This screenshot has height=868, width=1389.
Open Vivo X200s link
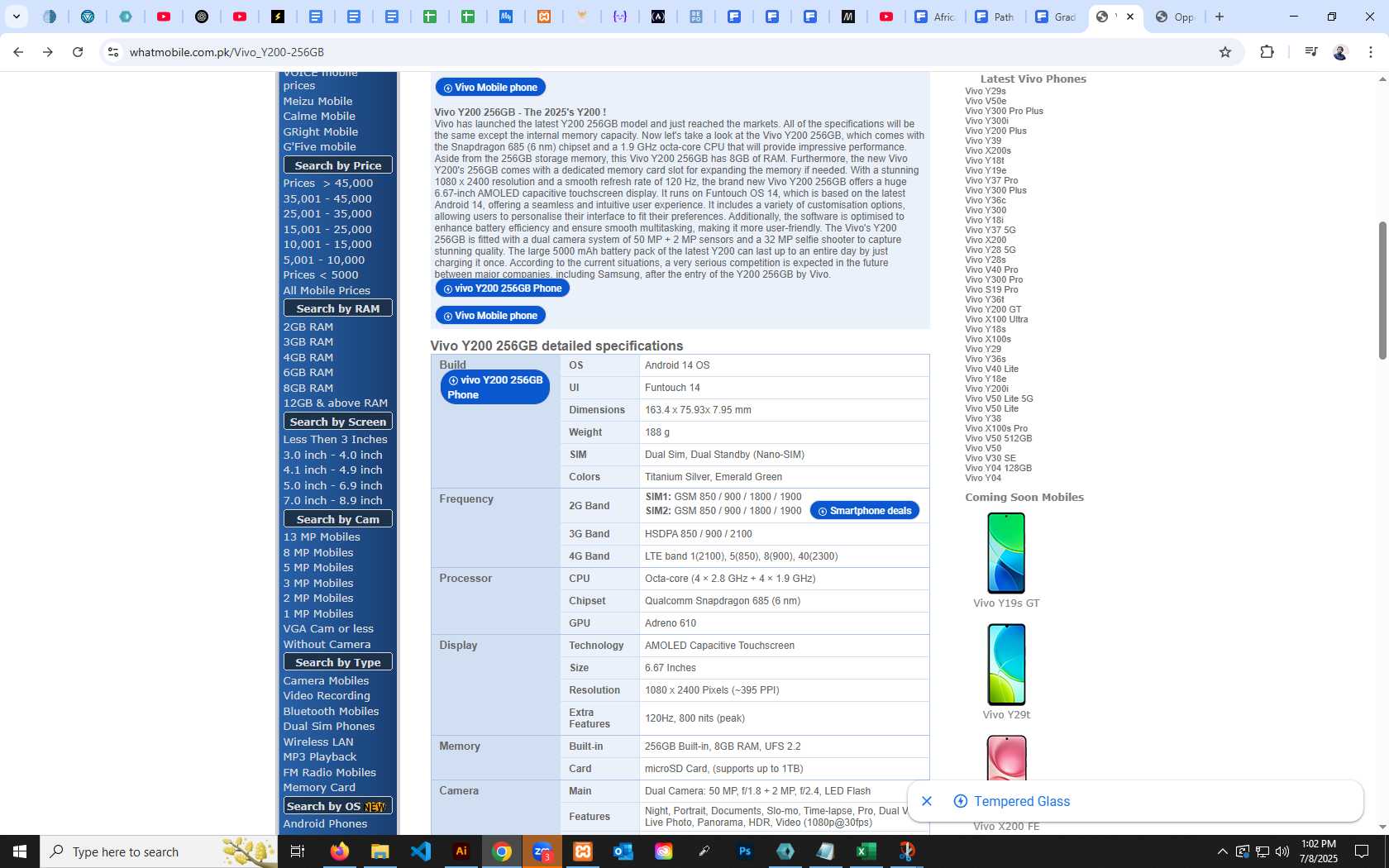pyautogui.click(x=988, y=150)
